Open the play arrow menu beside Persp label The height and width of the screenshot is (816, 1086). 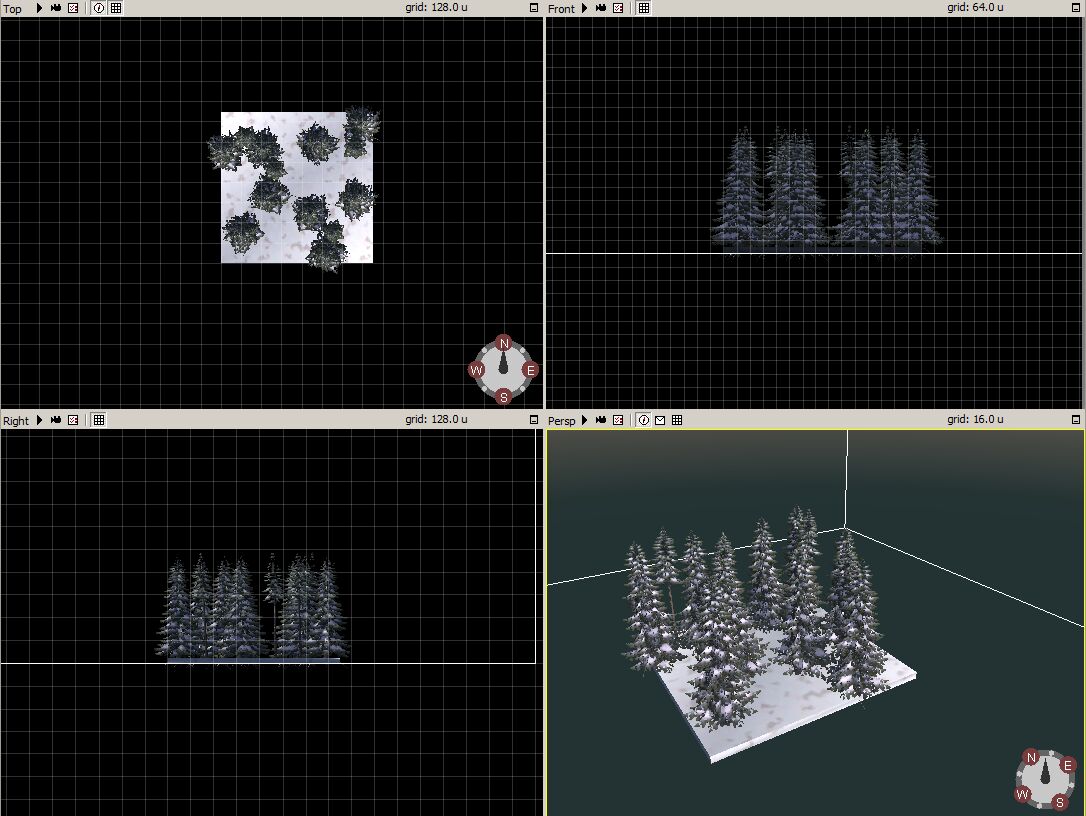pos(584,420)
